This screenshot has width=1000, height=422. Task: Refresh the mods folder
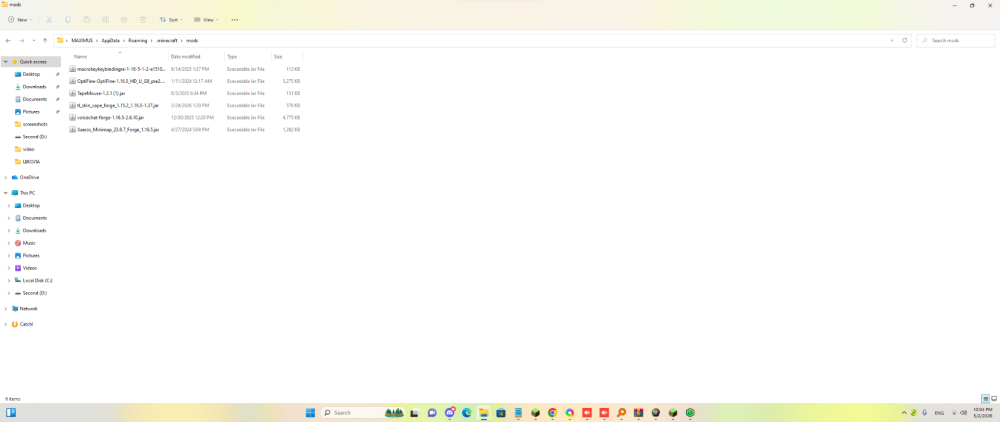(904, 40)
